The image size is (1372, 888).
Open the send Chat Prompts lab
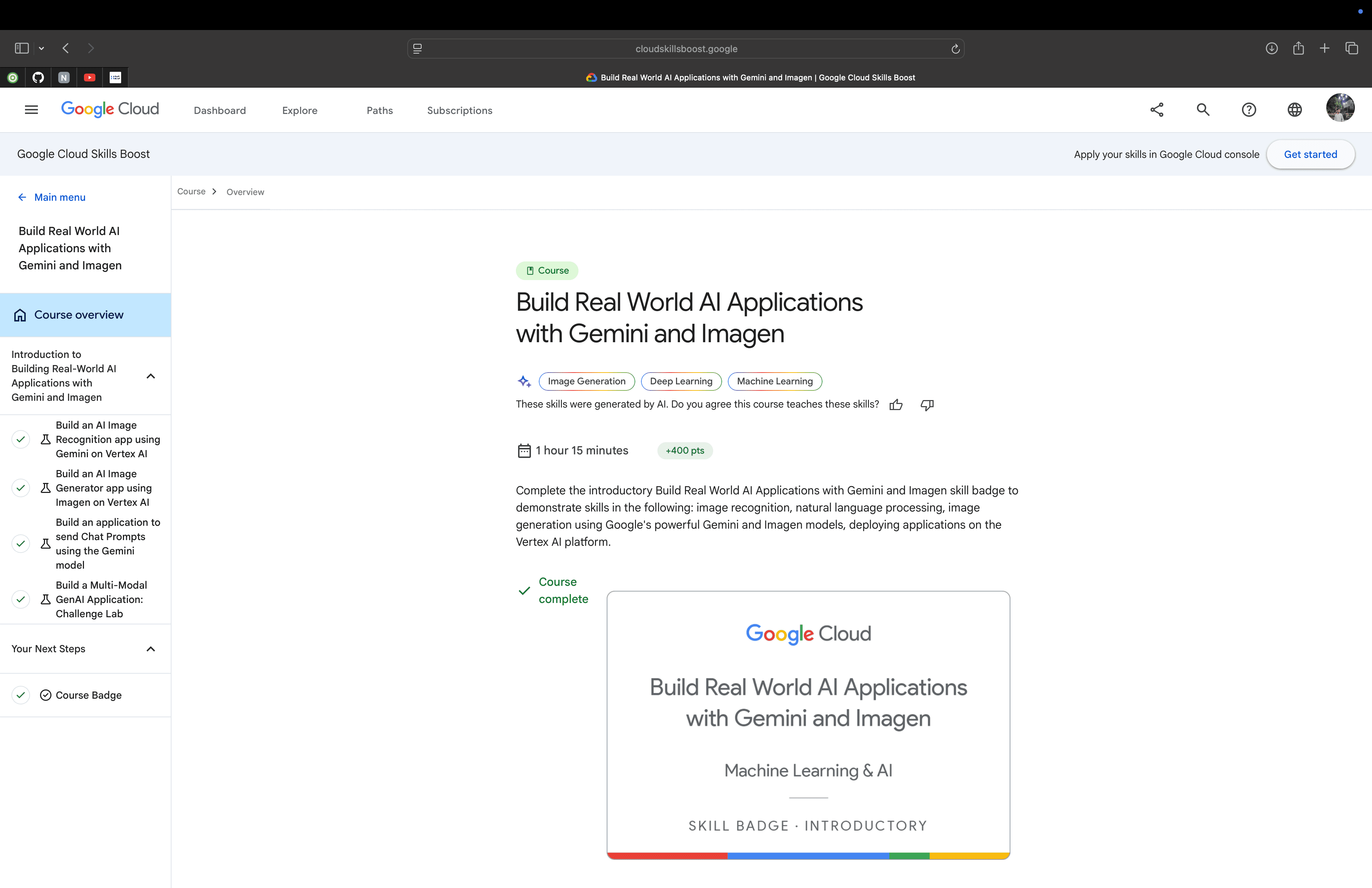(x=108, y=543)
